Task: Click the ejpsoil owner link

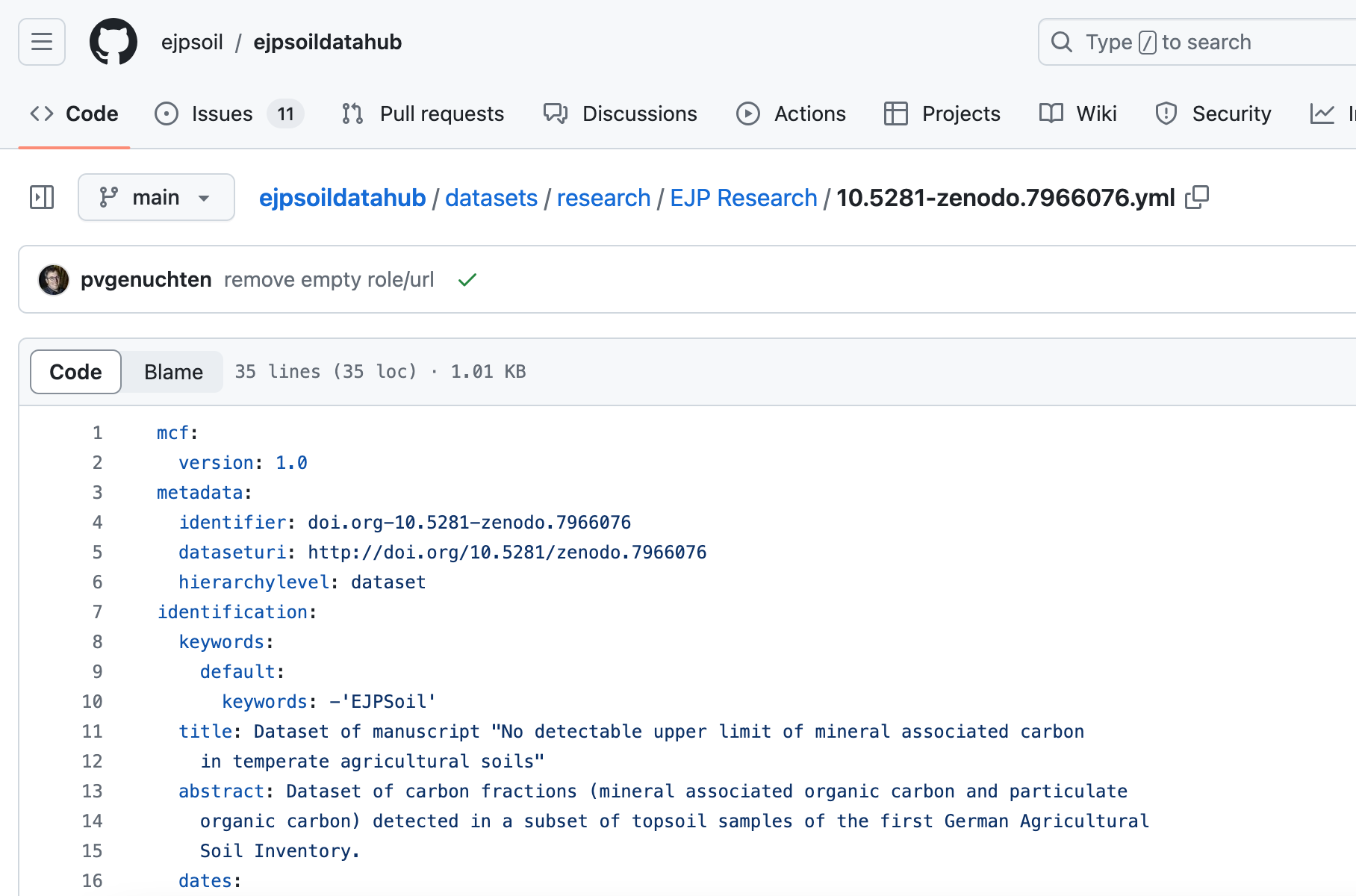Action: [x=192, y=42]
